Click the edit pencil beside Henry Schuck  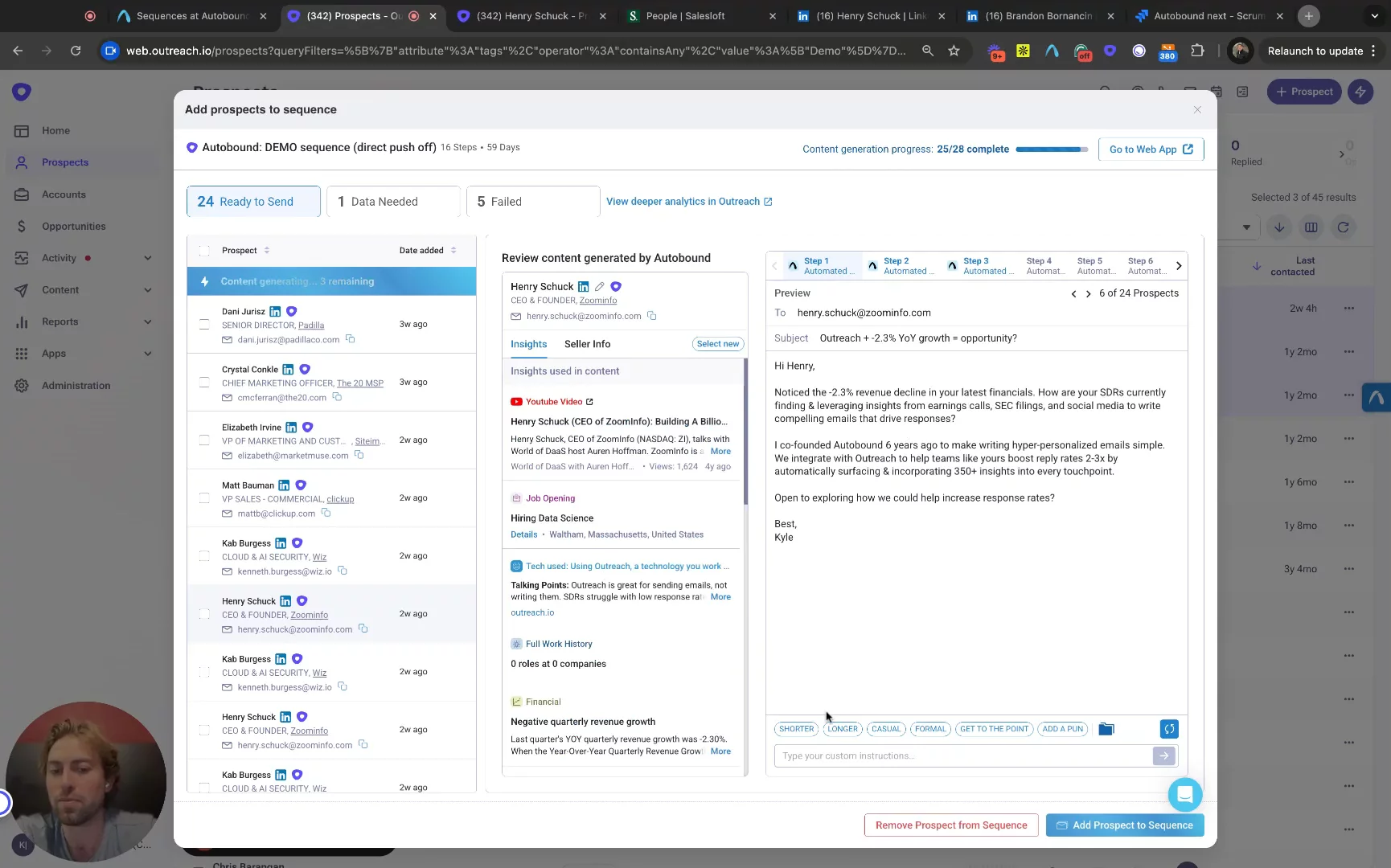(x=600, y=287)
